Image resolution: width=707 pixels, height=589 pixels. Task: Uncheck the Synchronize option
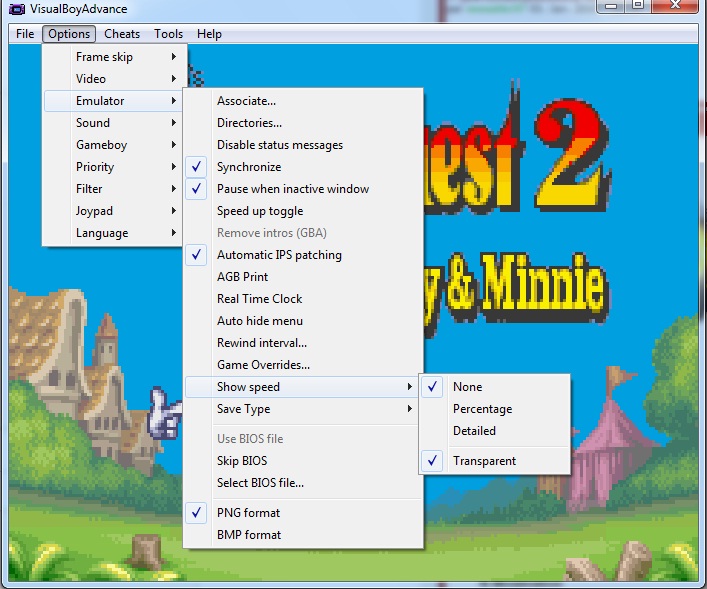[x=303, y=167]
